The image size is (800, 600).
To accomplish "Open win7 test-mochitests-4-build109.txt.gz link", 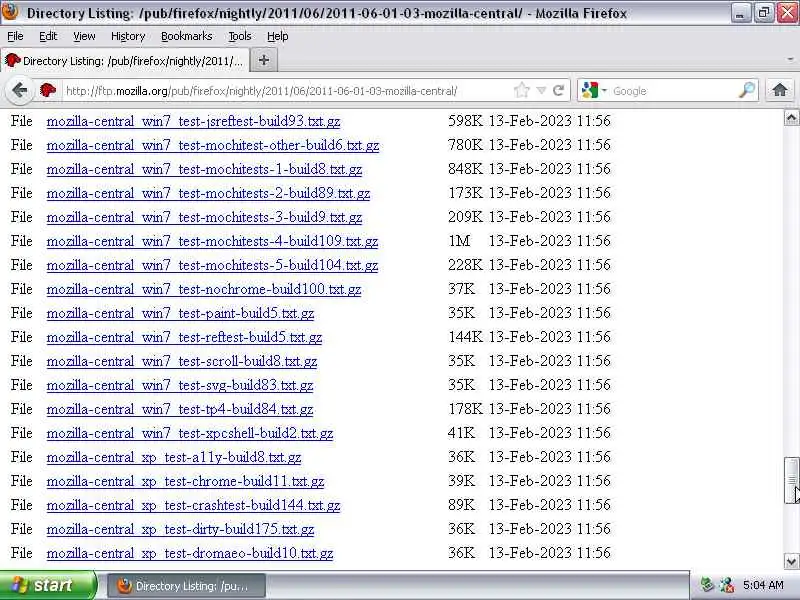I will 212,241.
